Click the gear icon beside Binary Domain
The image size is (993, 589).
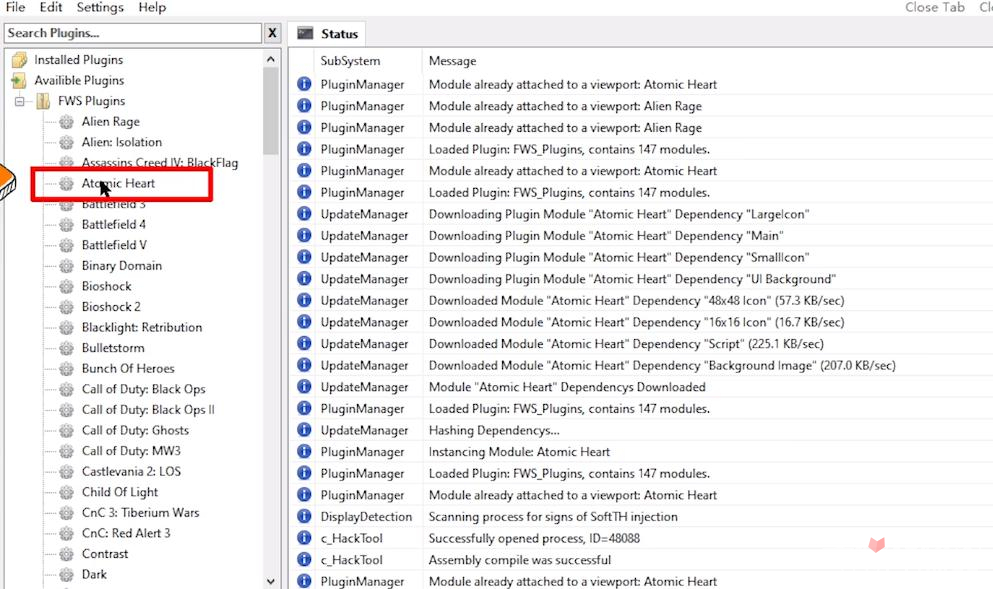(x=66, y=265)
